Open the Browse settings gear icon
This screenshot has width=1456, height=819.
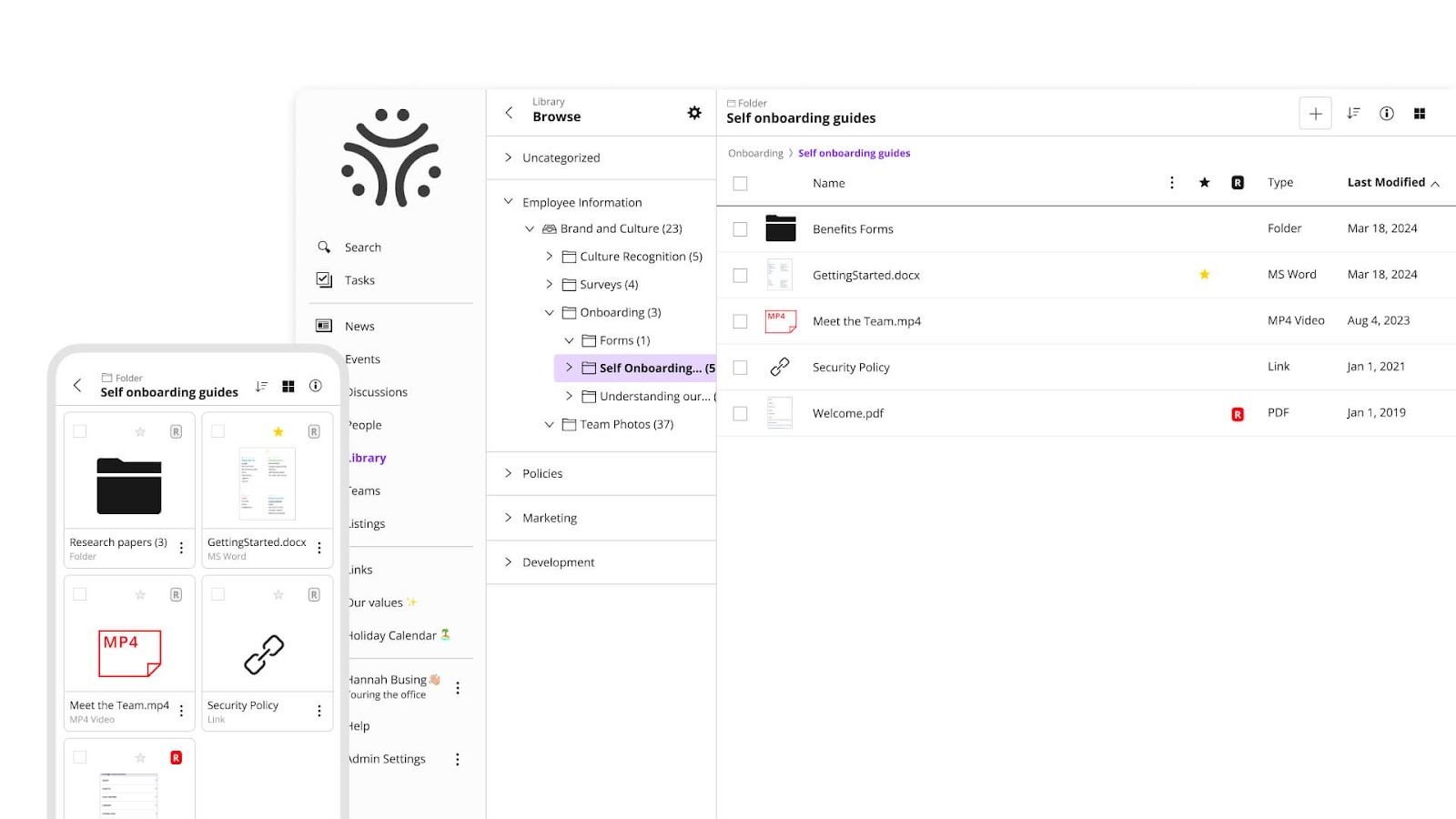694,113
